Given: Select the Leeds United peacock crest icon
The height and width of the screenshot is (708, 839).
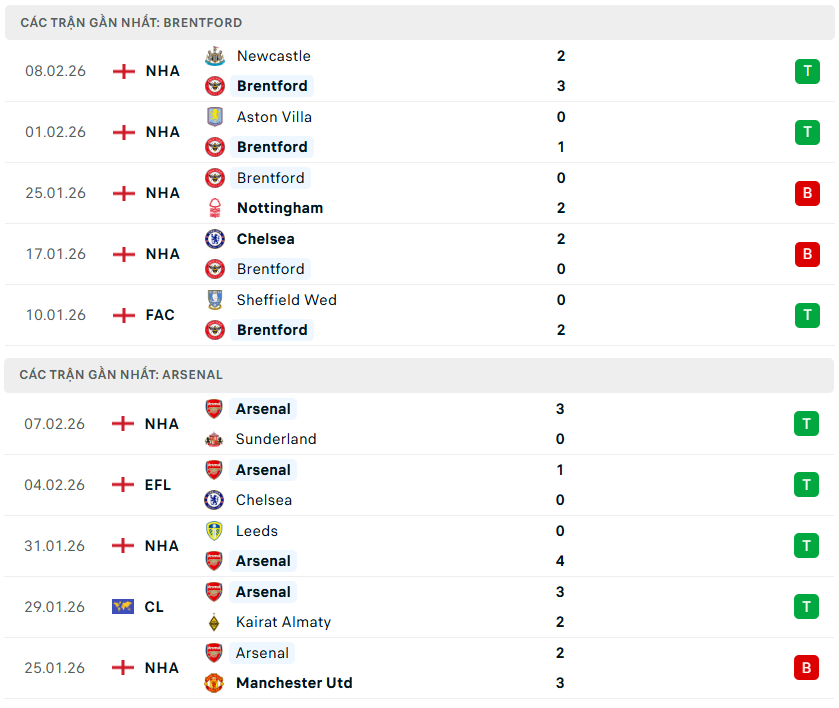Looking at the screenshot, I should pos(213,531).
